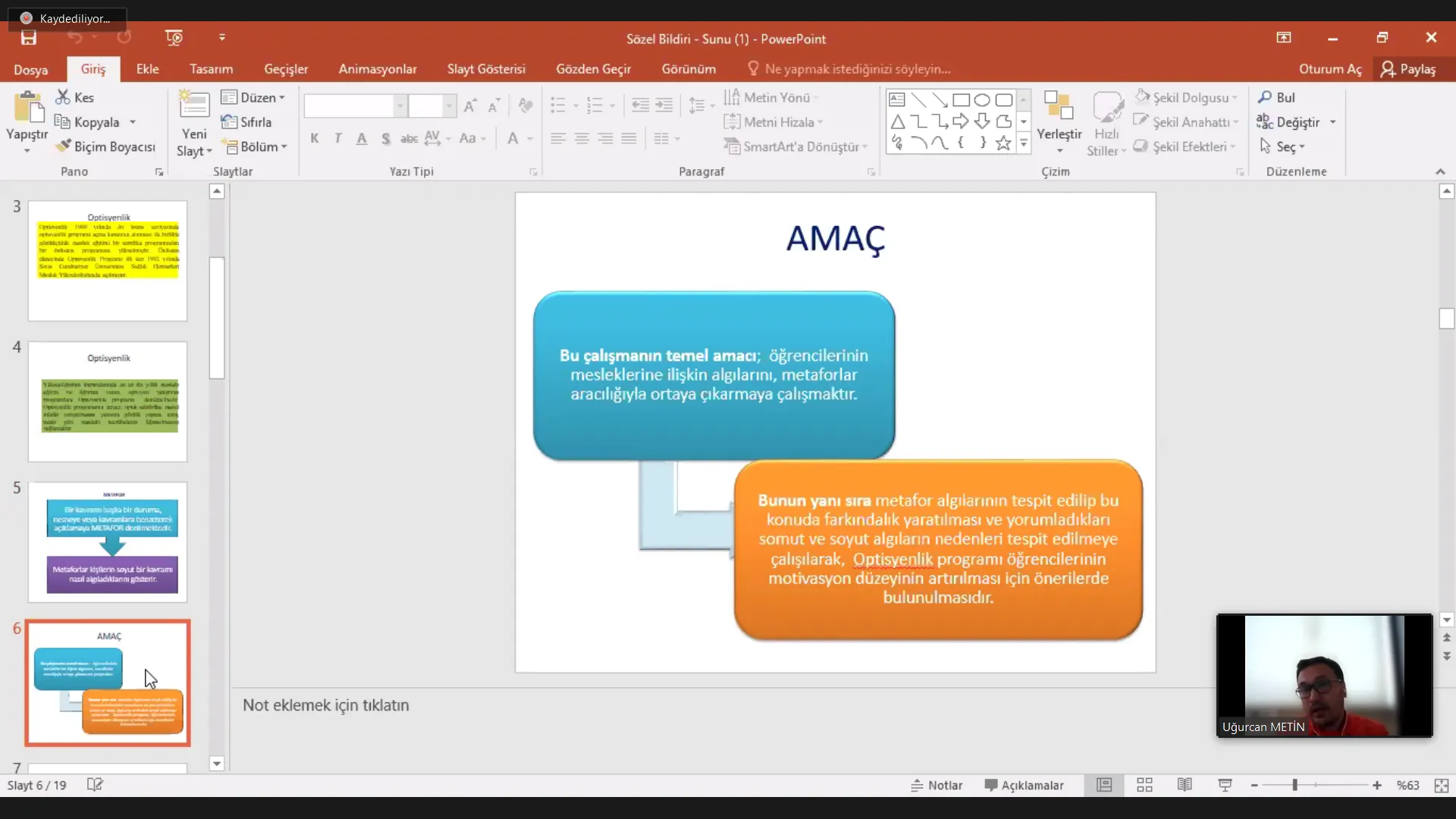Viewport: 1456px width, 819px height.
Task: Select the Biçim Boyacısı format painter
Action: 105,146
